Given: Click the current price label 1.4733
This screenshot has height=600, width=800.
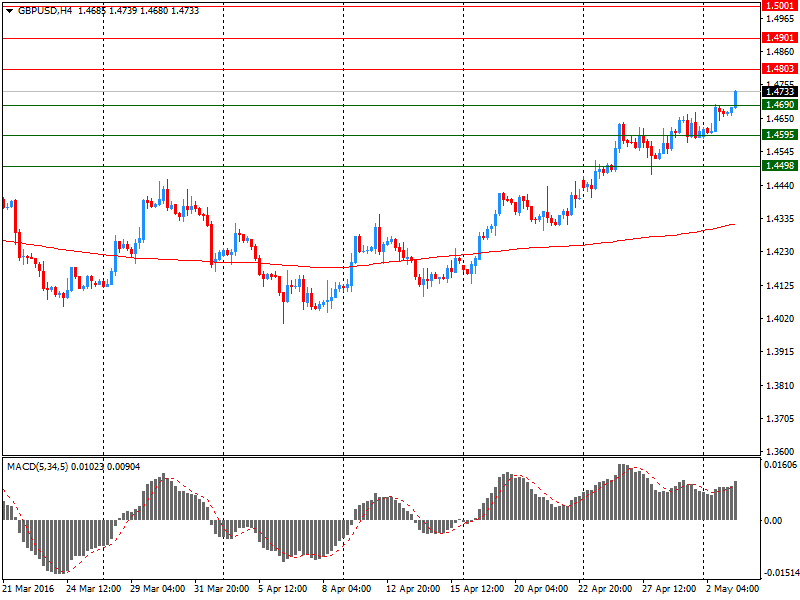Looking at the screenshot, I should (780, 91).
